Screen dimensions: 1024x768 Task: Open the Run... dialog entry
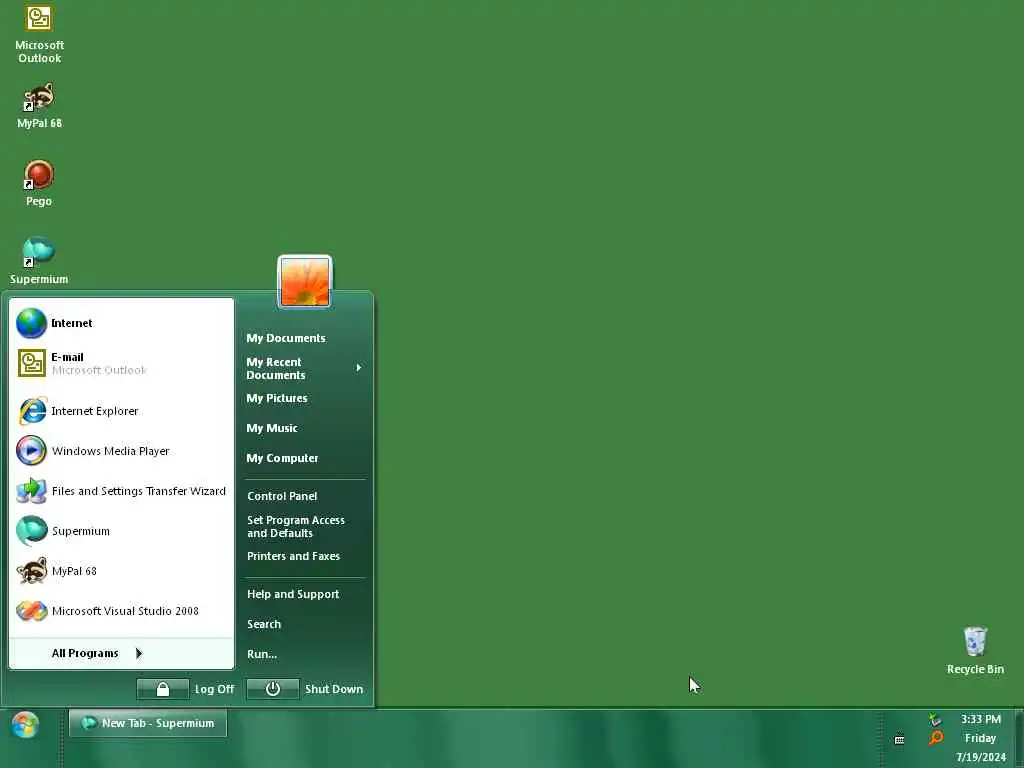(x=262, y=654)
